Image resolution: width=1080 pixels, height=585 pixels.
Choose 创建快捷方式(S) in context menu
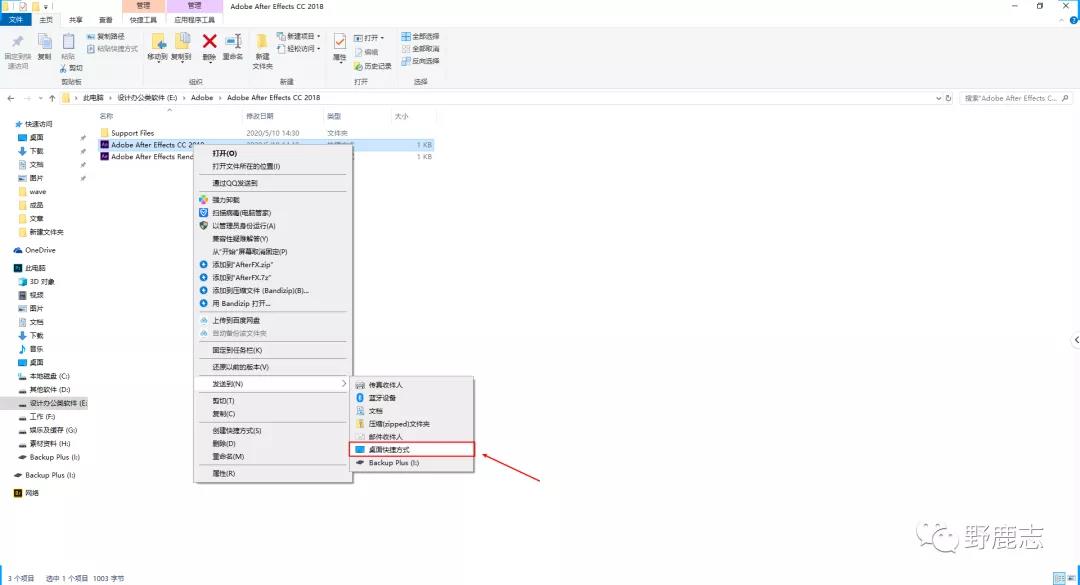pos(236,431)
